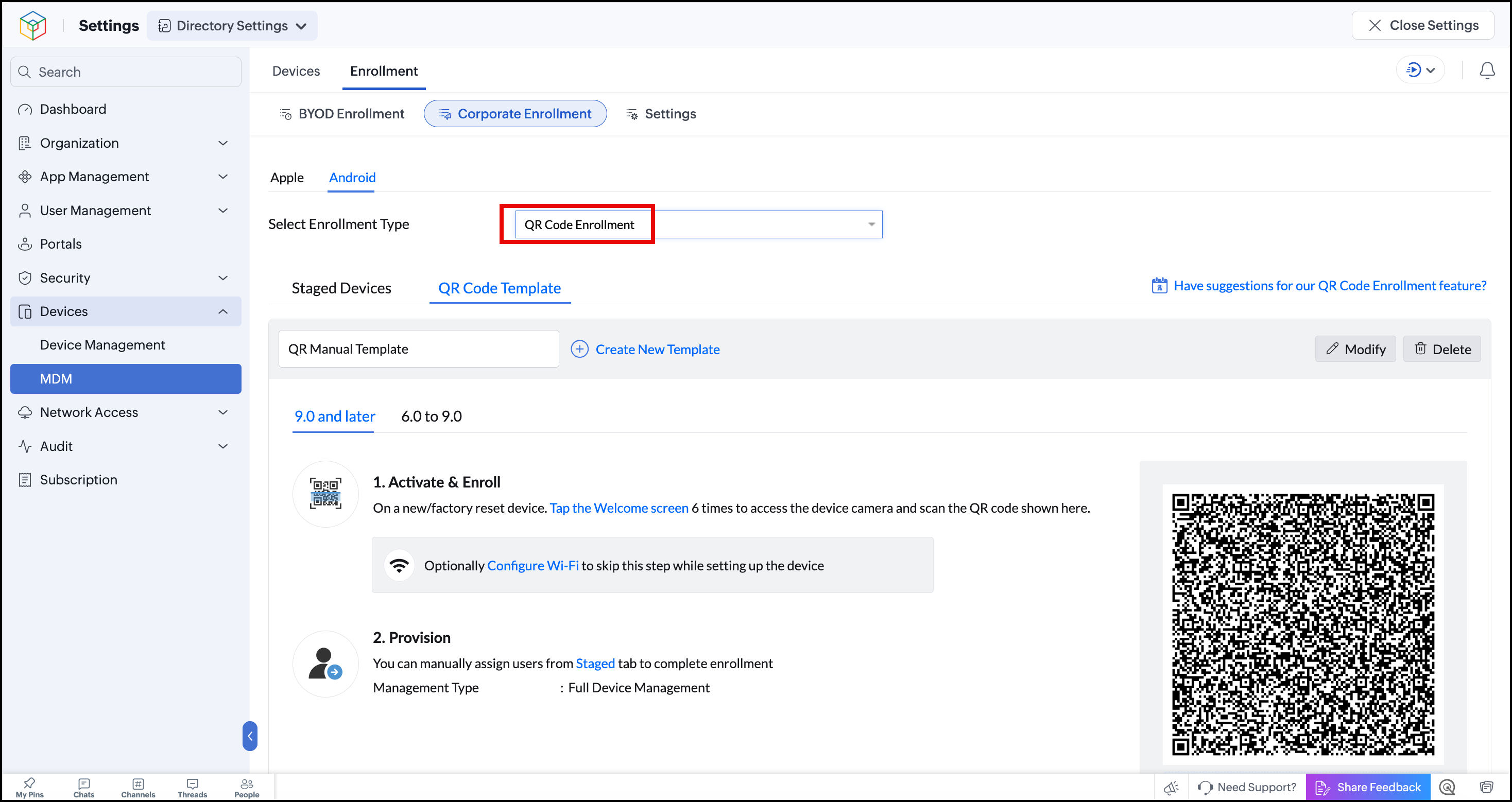Collapse the Devices section chevron
Viewport: 1512px width, 802px height.
[223, 311]
